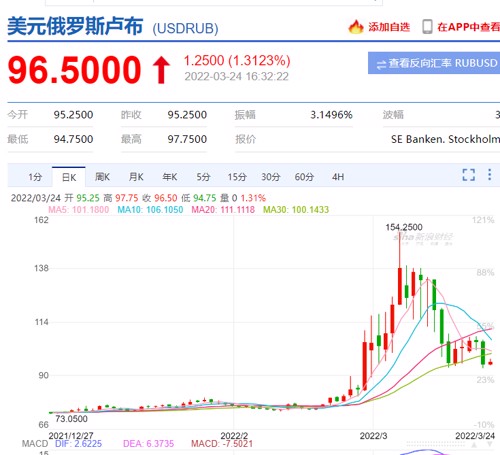500x455 pixels.
Task: Show the 5分 interval chart
Action: point(203,177)
